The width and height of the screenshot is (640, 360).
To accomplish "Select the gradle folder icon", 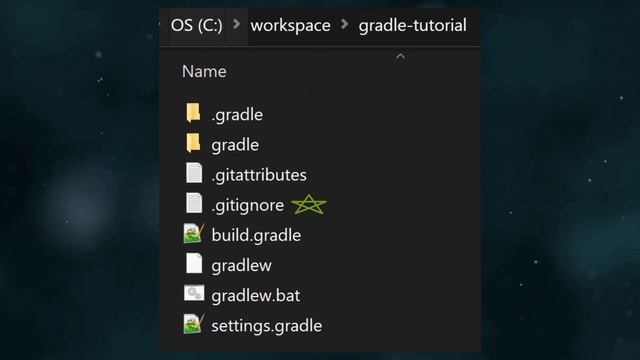I will (x=193, y=143).
